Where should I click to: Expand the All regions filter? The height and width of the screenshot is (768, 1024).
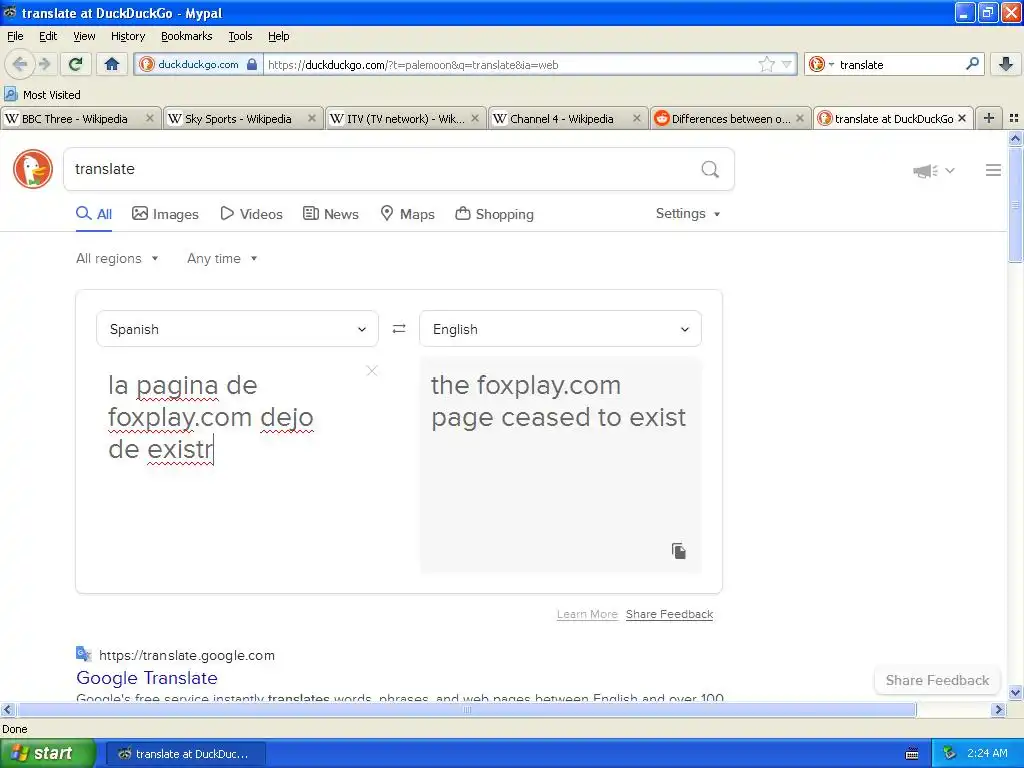pos(118,259)
